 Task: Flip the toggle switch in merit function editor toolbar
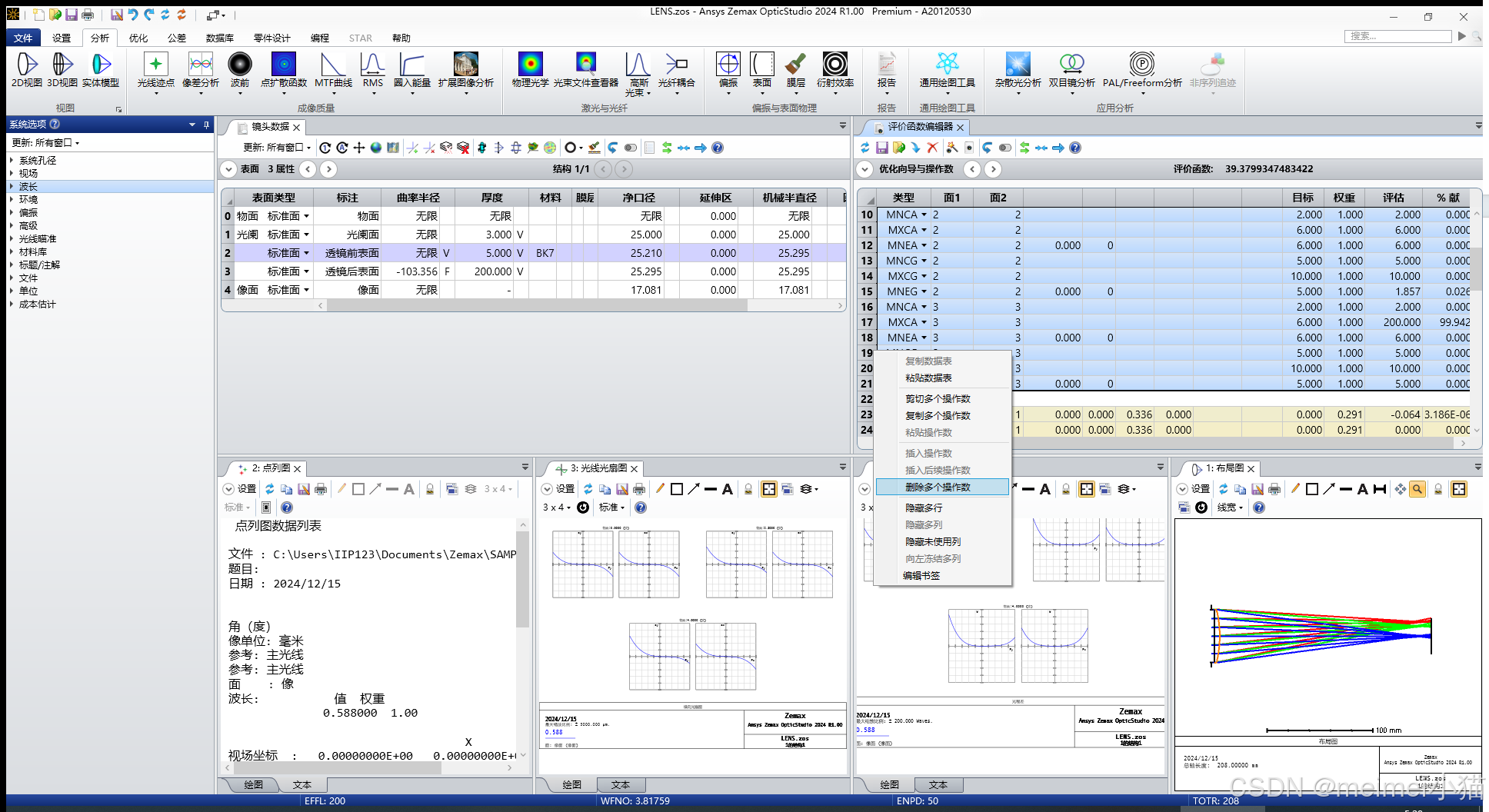click(1005, 148)
